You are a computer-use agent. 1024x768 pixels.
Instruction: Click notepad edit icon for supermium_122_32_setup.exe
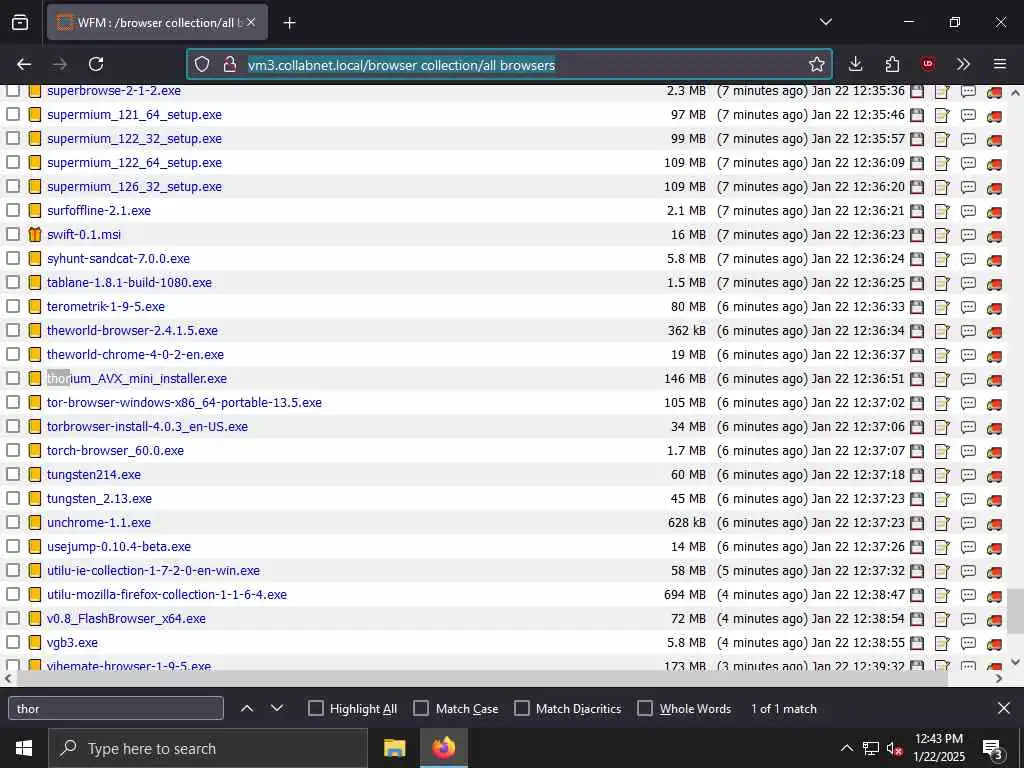[x=942, y=139]
